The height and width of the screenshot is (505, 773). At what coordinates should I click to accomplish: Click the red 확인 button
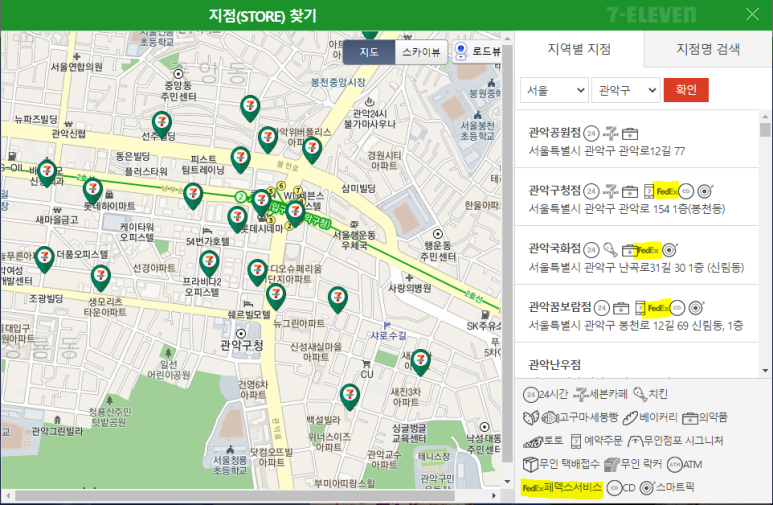(x=686, y=90)
